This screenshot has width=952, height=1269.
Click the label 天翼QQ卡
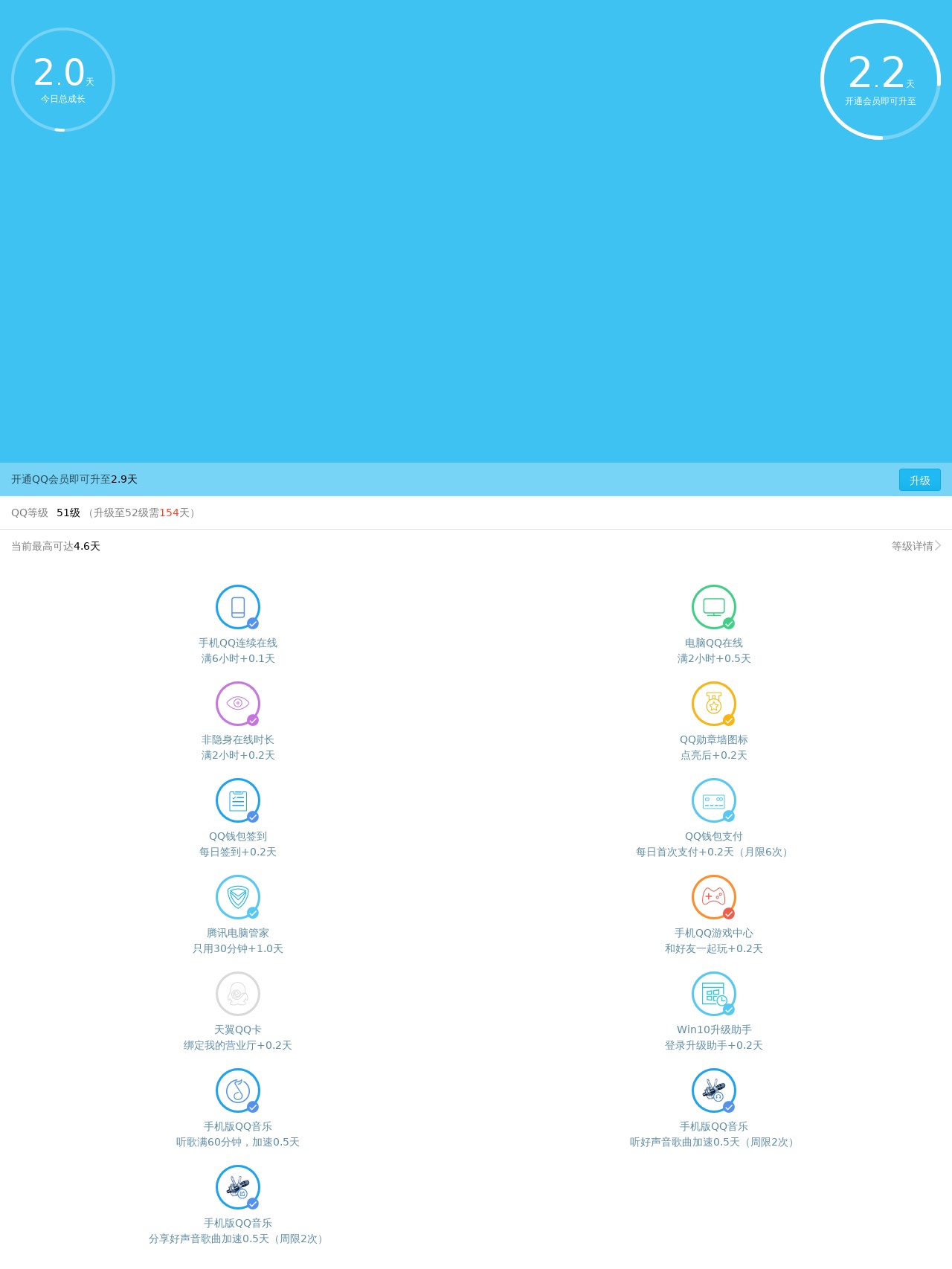[x=238, y=1029]
